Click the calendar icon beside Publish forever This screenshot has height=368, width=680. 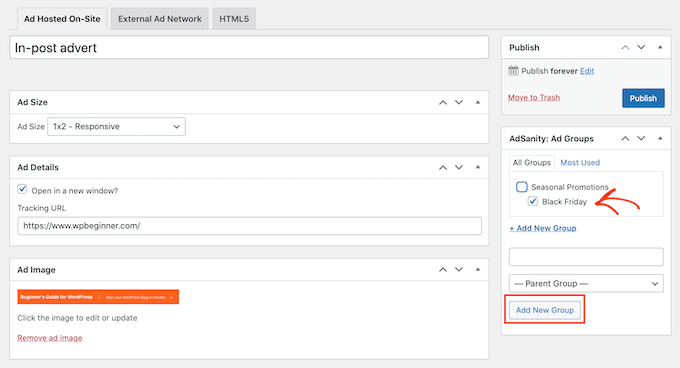[x=513, y=71]
